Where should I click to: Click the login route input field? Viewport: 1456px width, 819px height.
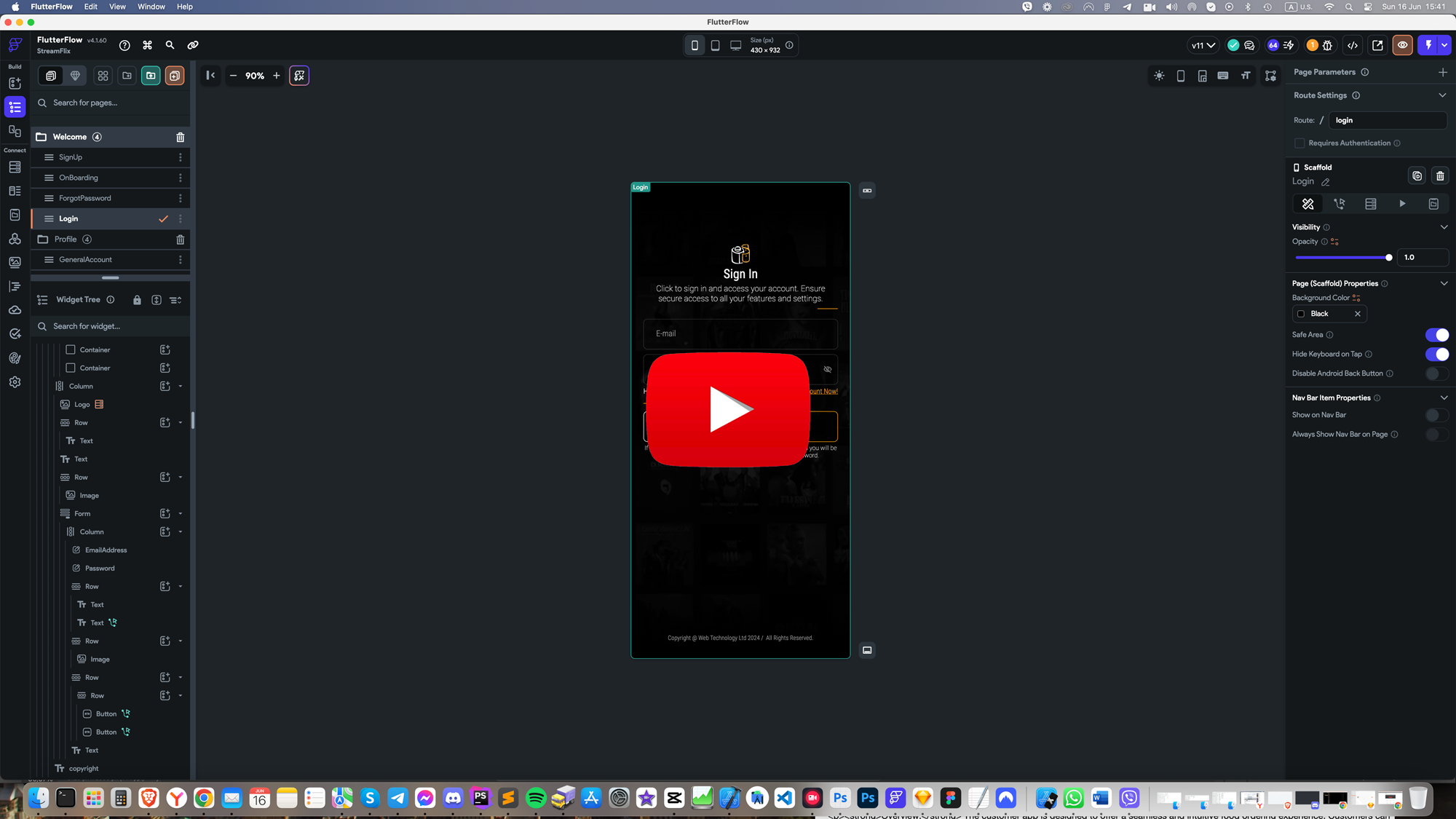pyautogui.click(x=1388, y=120)
